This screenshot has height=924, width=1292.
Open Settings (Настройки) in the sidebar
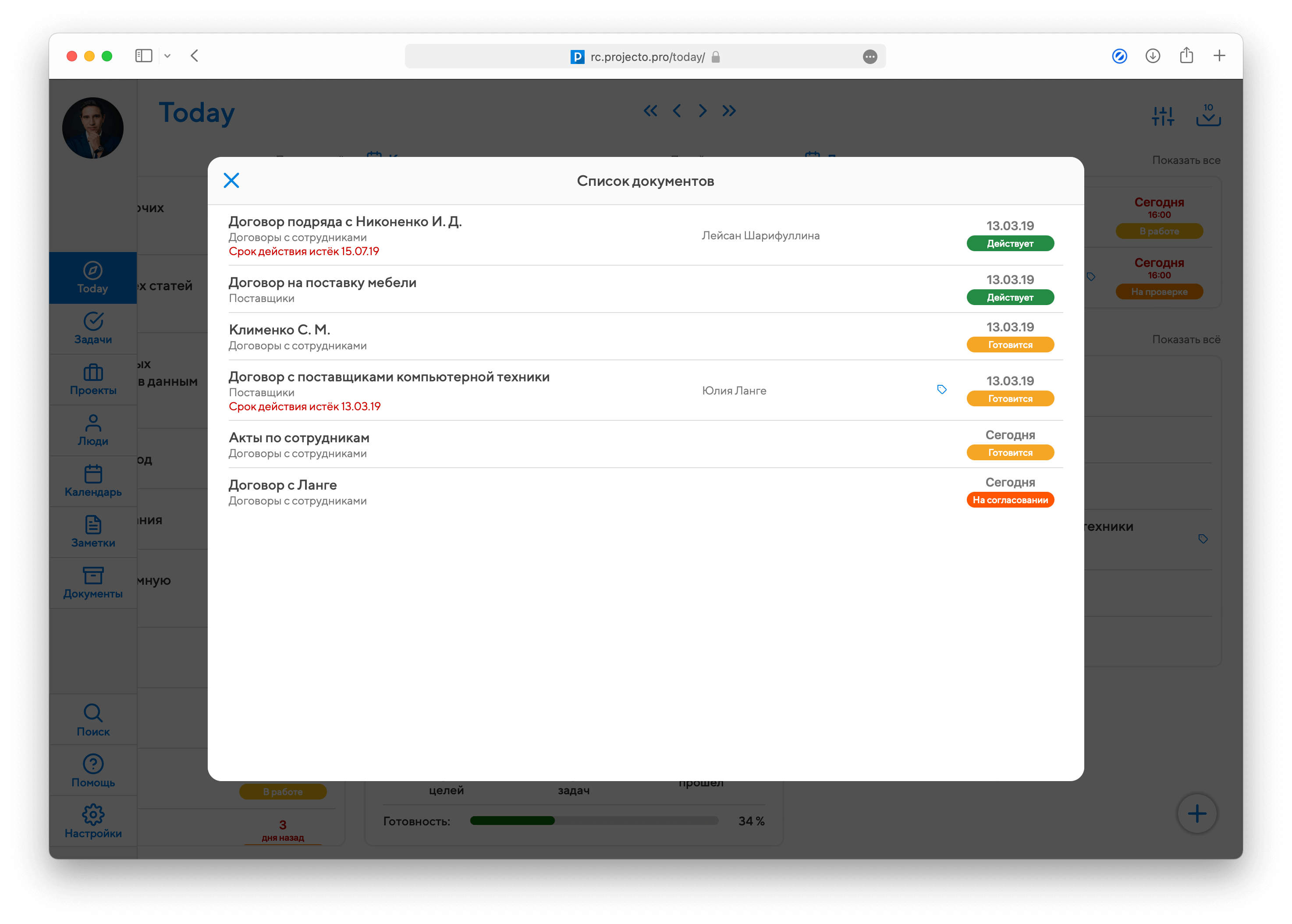(93, 821)
